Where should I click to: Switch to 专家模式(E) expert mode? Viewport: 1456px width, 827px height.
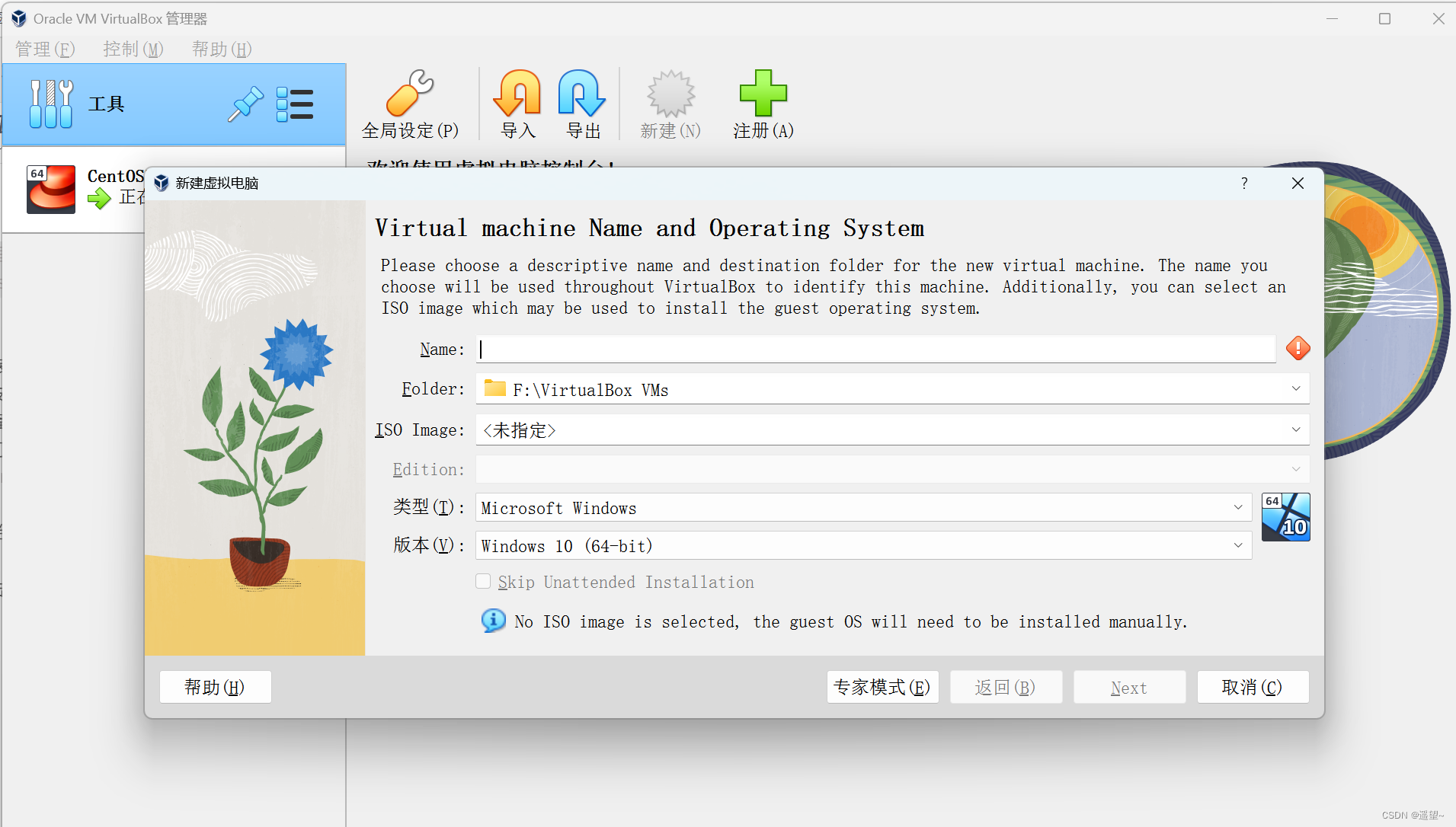point(882,687)
